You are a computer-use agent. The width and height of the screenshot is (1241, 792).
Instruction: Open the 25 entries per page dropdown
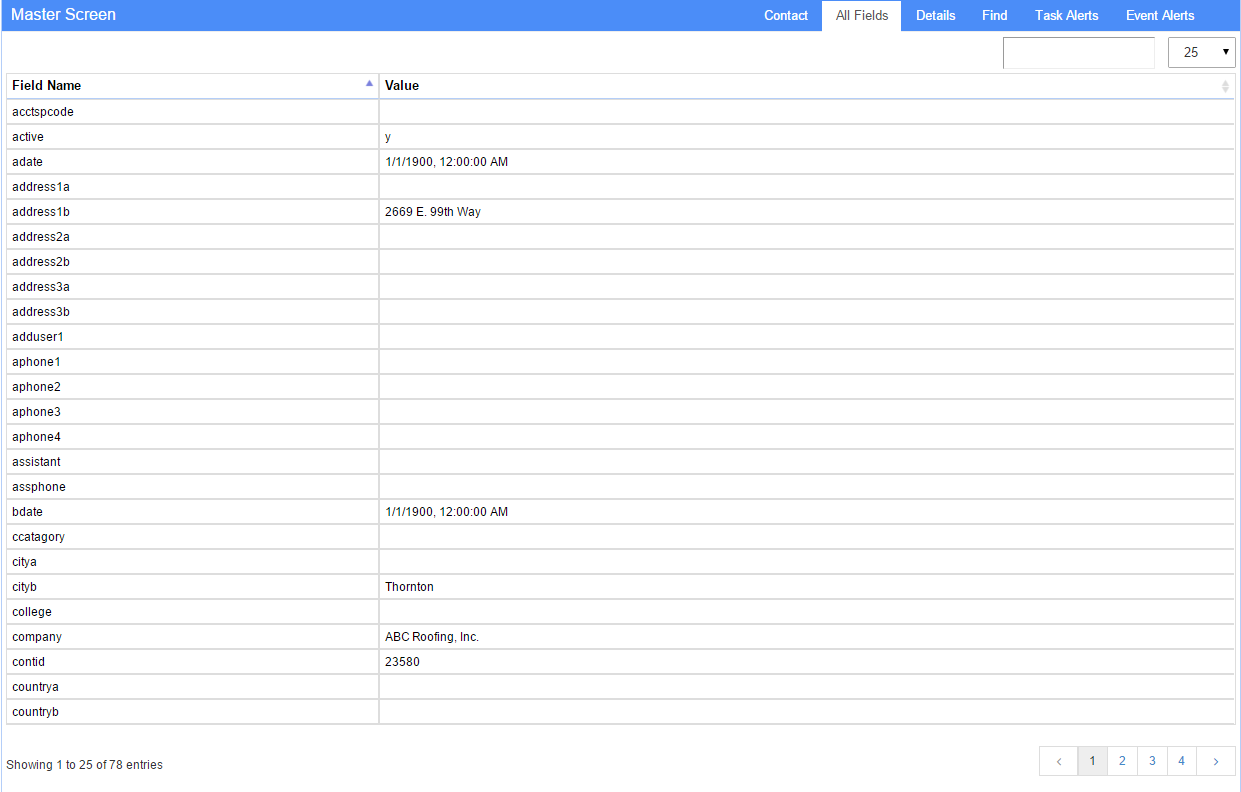1201,53
